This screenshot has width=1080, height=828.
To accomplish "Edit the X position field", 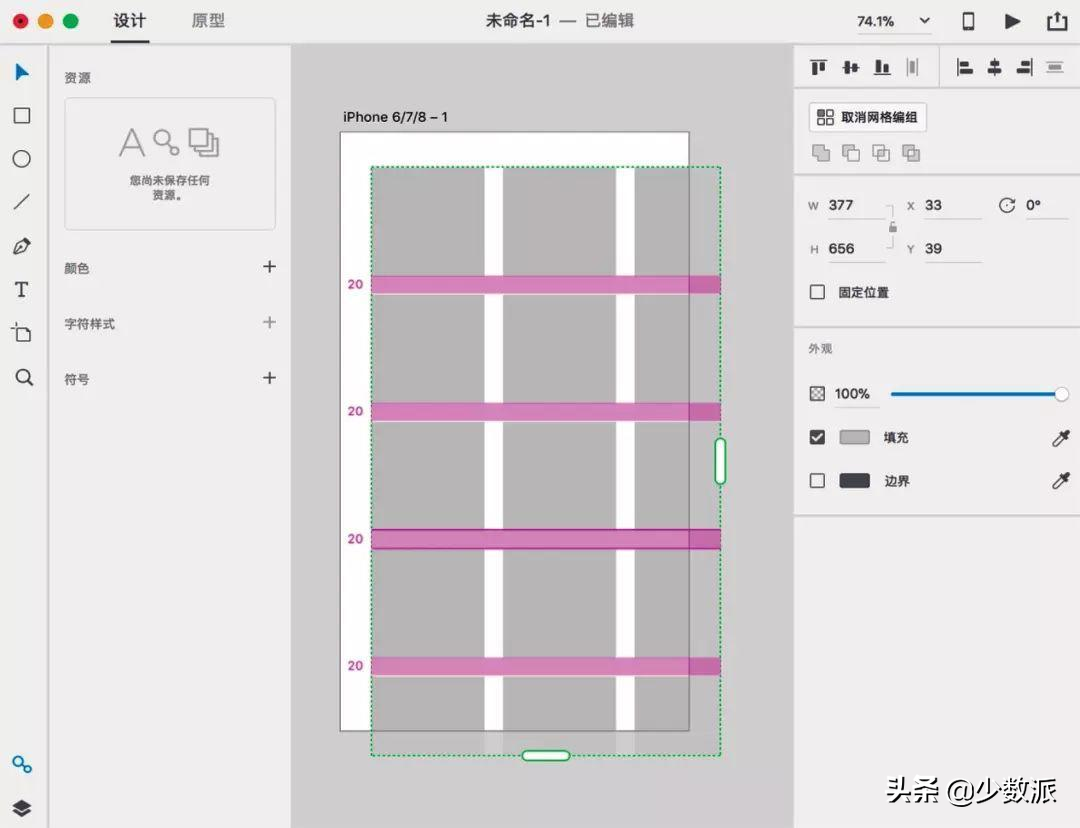I will [953, 205].
